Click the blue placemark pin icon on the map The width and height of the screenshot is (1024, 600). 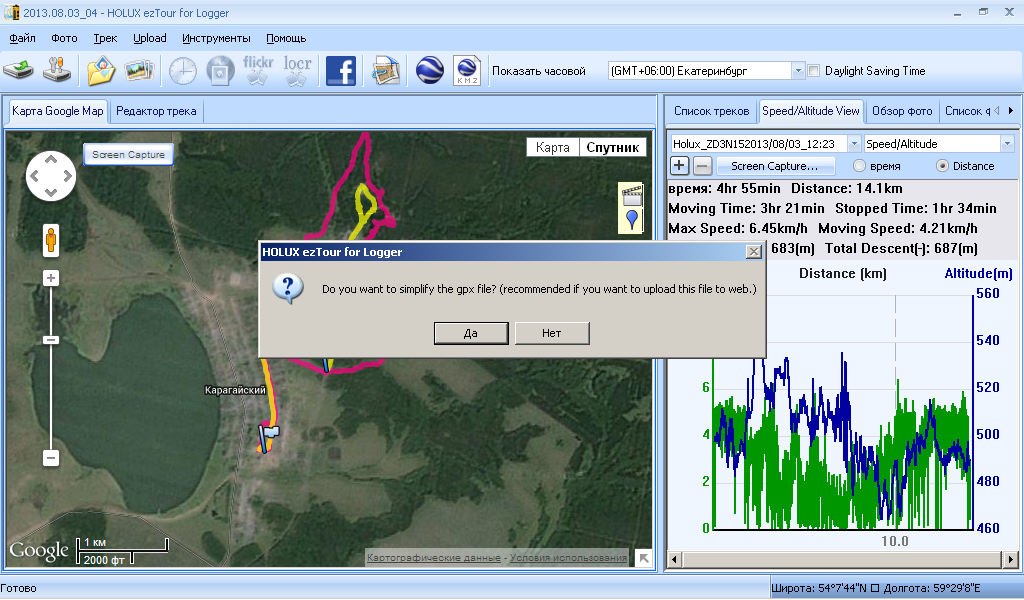point(632,220)
